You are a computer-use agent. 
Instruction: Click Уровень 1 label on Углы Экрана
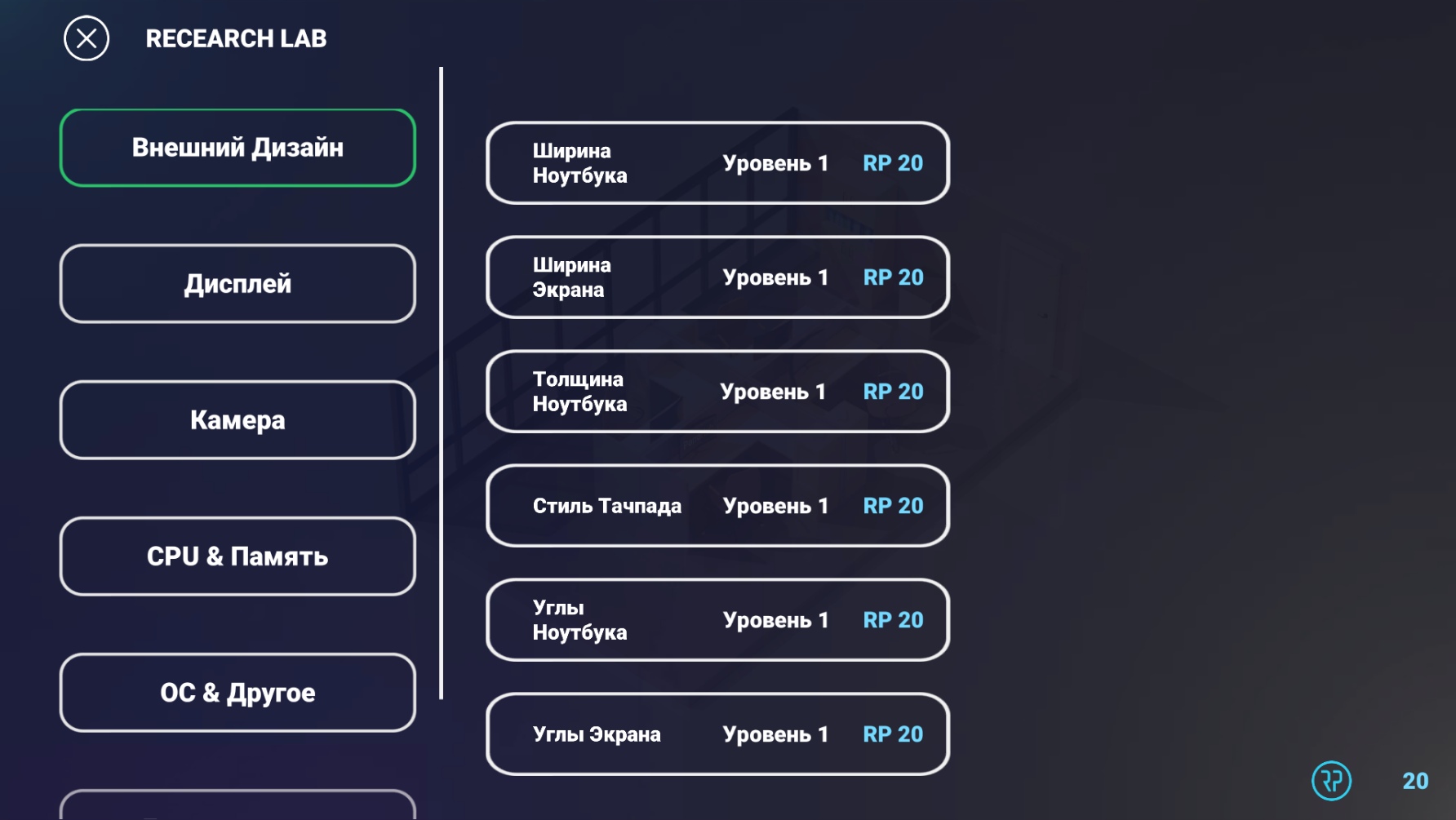775,734
